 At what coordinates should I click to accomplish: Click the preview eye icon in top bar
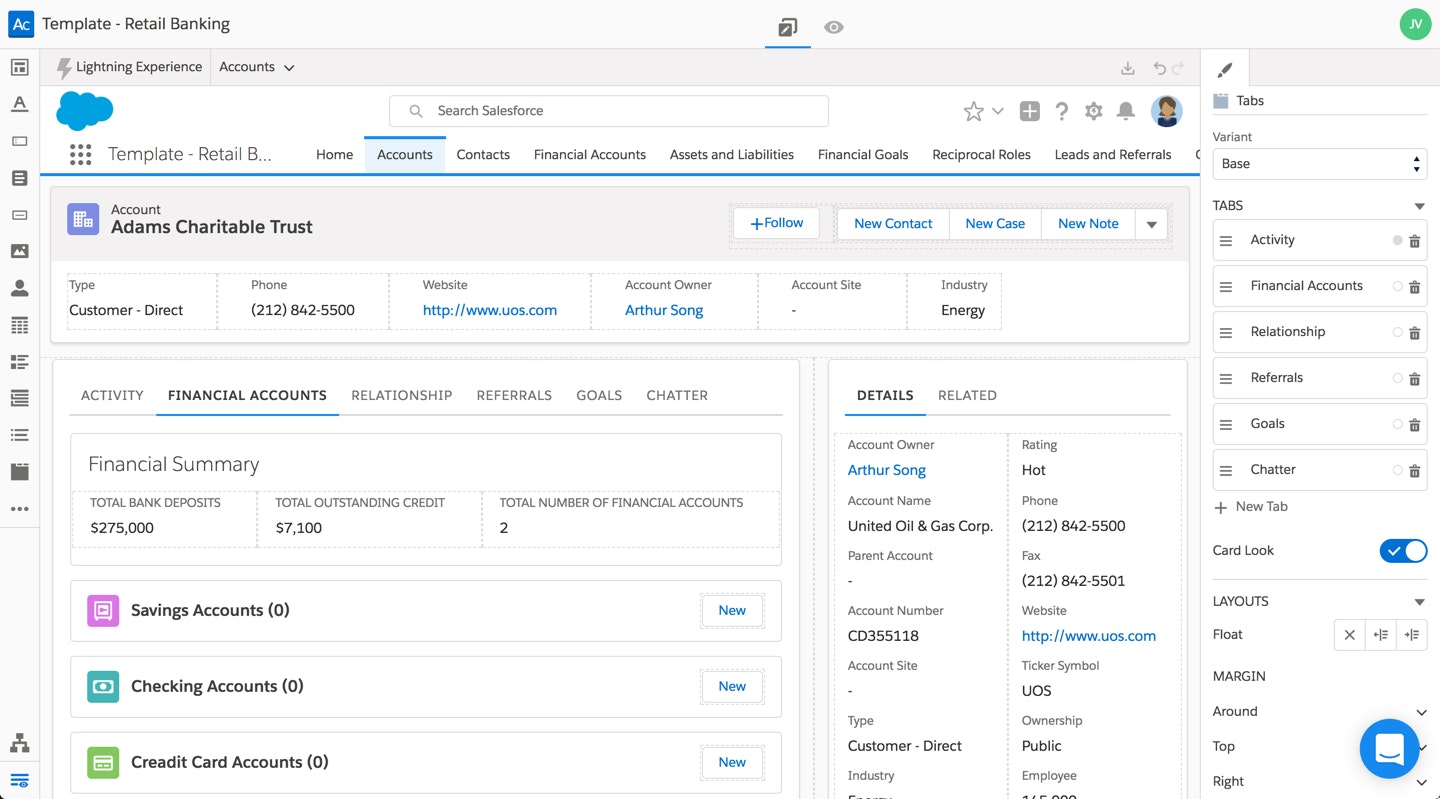[833, 27]
